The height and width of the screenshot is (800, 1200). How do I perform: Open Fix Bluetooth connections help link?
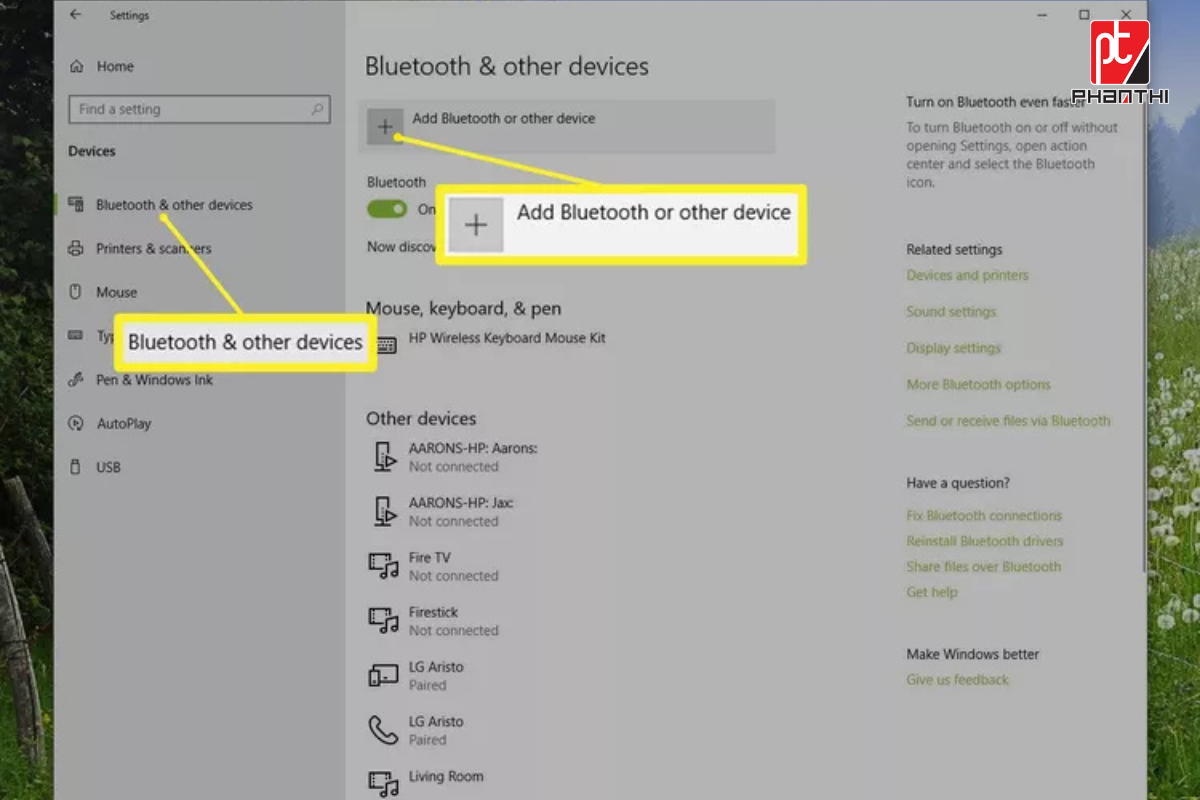[984, 516]
